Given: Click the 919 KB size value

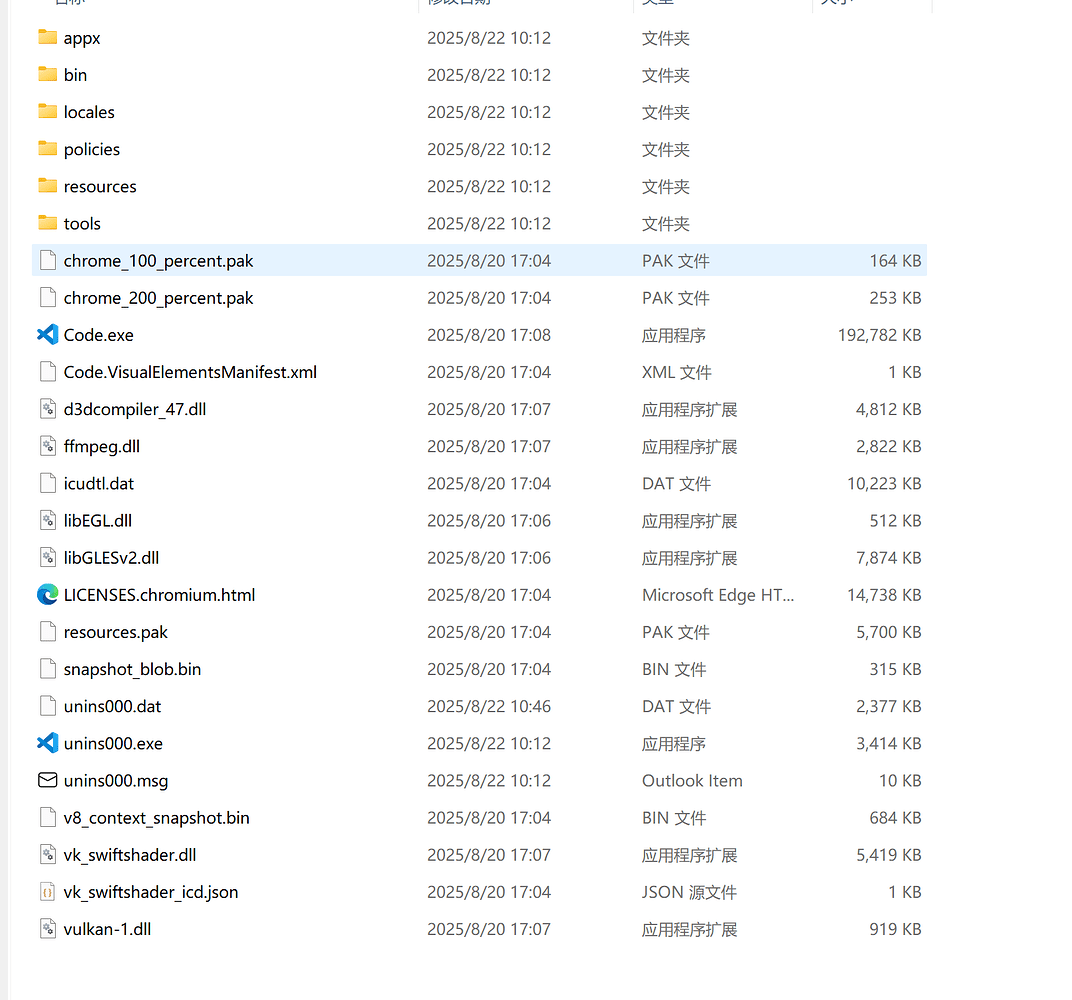Looking at the screenshot, I should point(895,929).
